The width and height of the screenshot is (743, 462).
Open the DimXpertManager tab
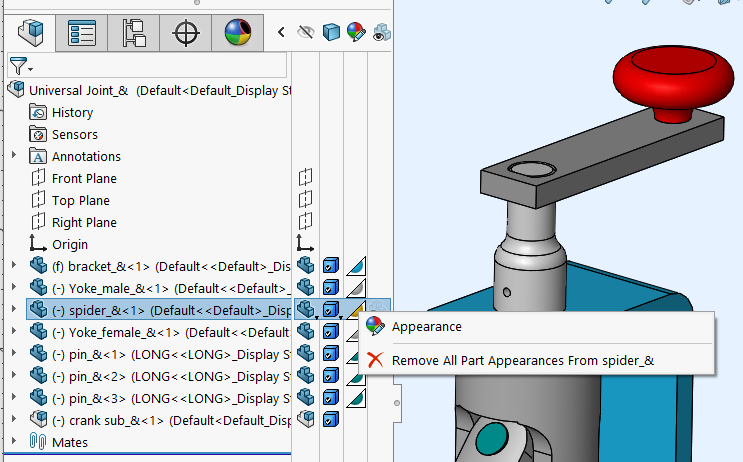coord(186,33)
